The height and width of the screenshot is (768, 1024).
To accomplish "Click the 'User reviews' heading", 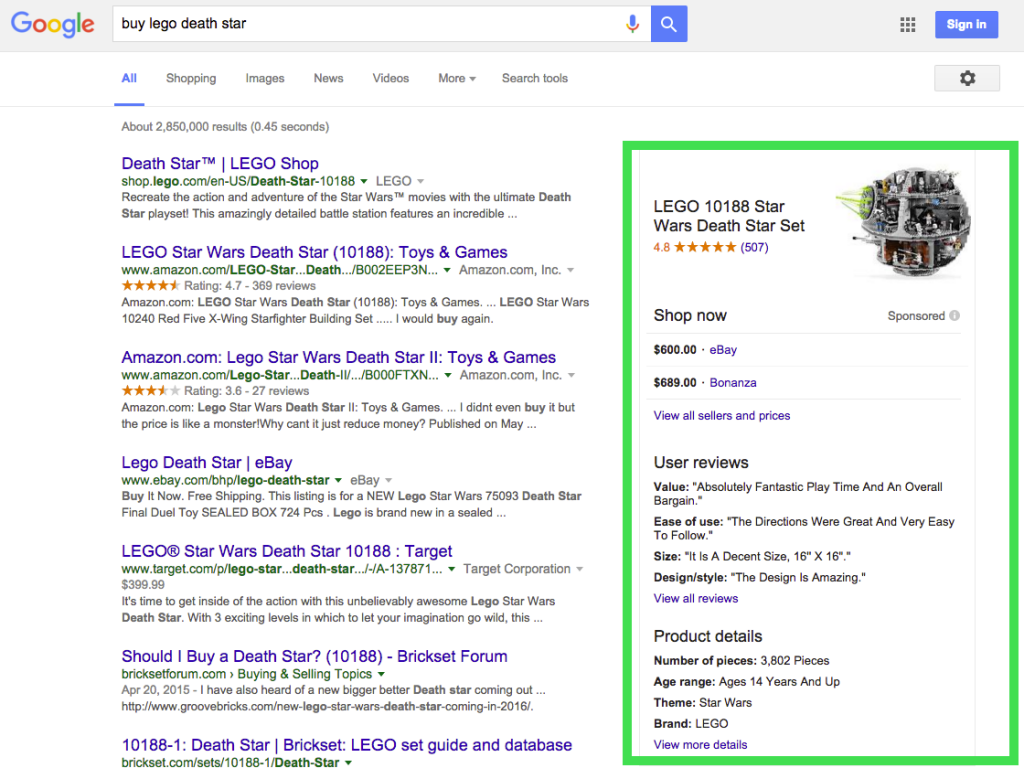I will (x=701, y=462).
